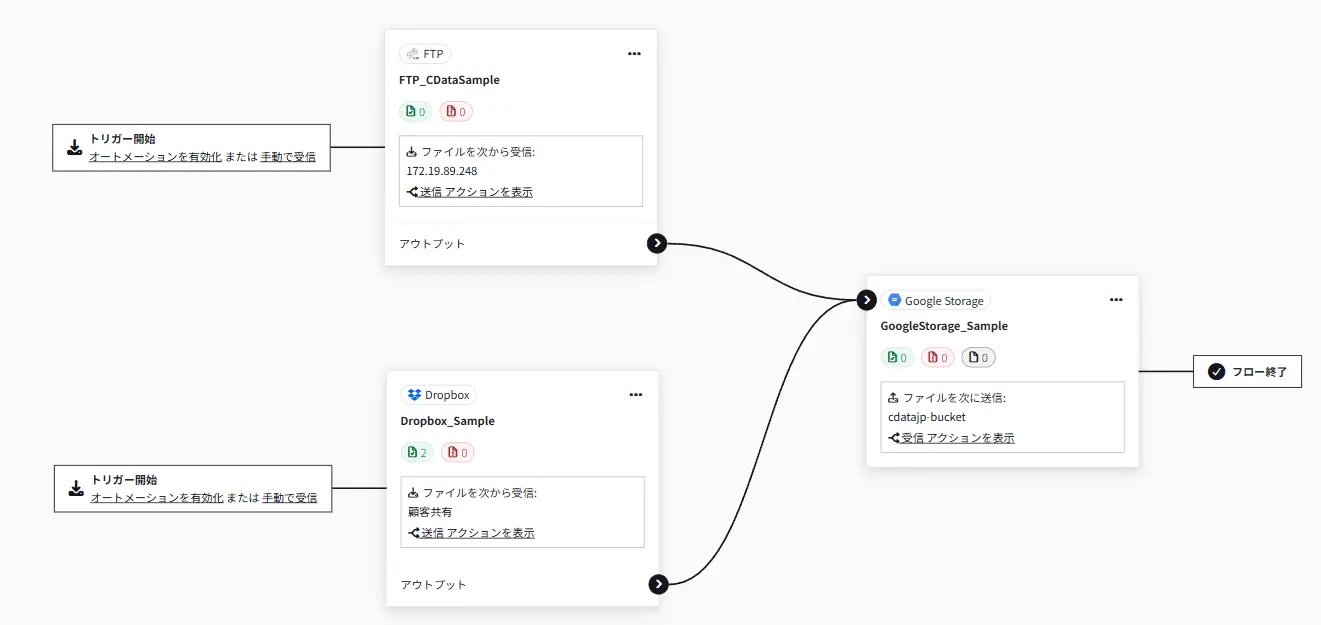Click the フロー終了 label
This screenshot has height=625, width=1321.
pos(1260,372)
